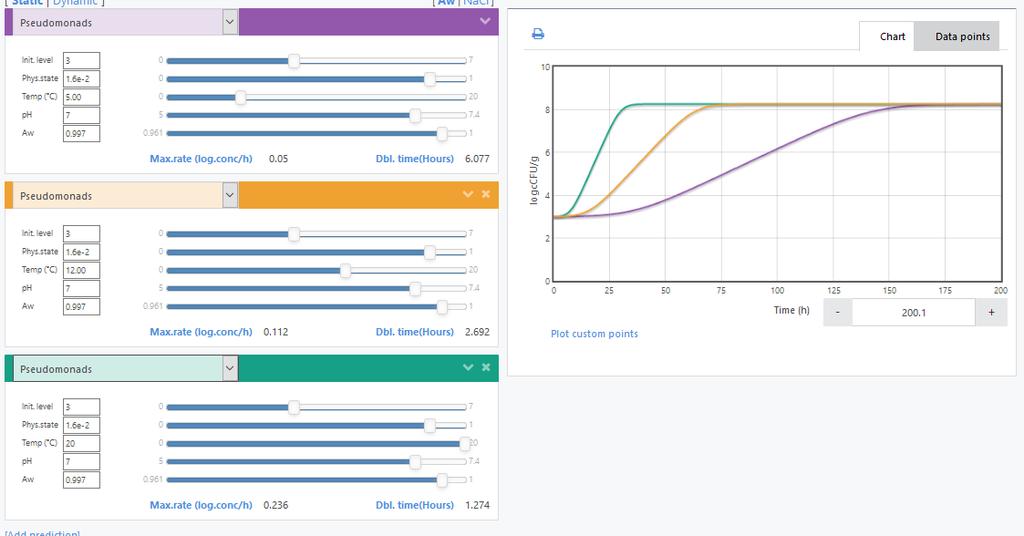This screenshot has width=1024, height=536.
Task: Click max rate value 0.236
Action: tap(276, 505)
